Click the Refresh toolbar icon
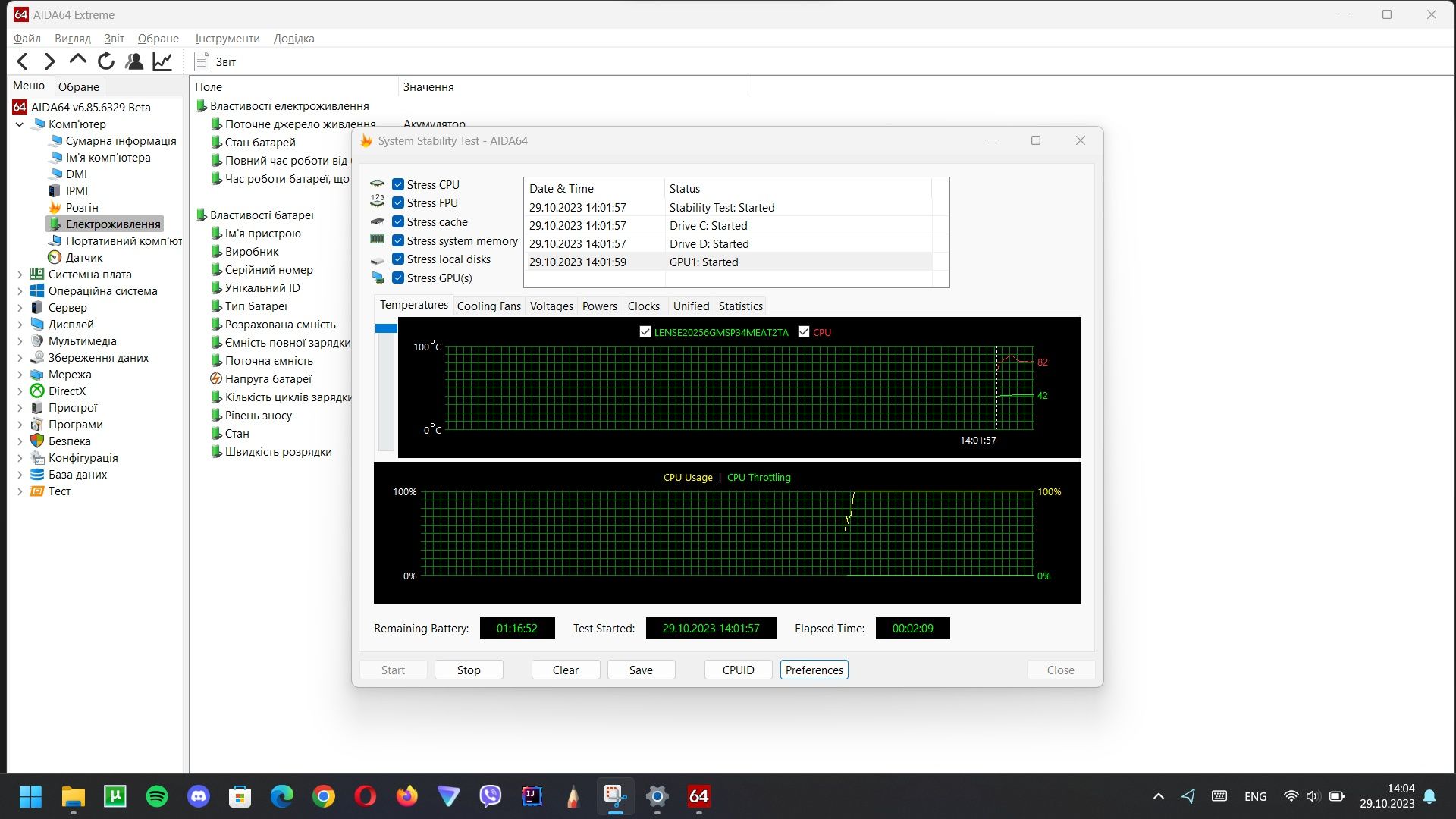The height and width of the screenshot is (819, 1456). click(x=106, y=61)
